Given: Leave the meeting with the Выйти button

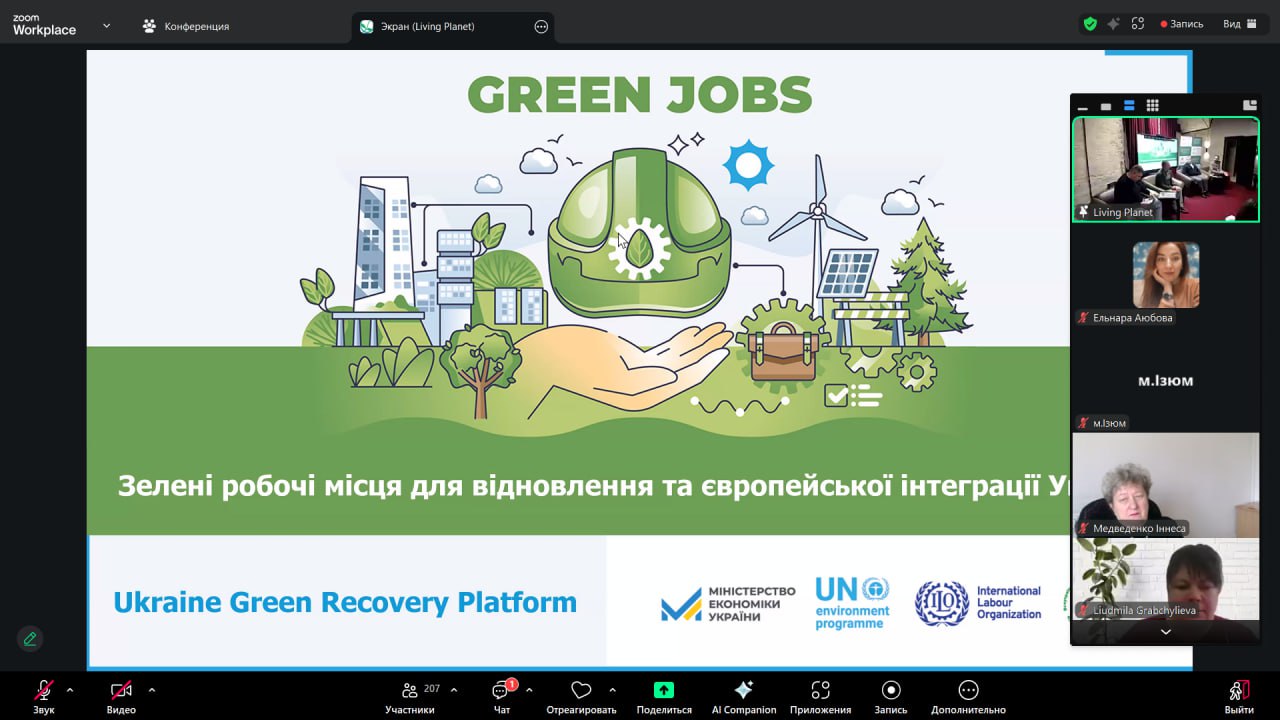Looking at the screenshot, I should (x=1239, y=696).
